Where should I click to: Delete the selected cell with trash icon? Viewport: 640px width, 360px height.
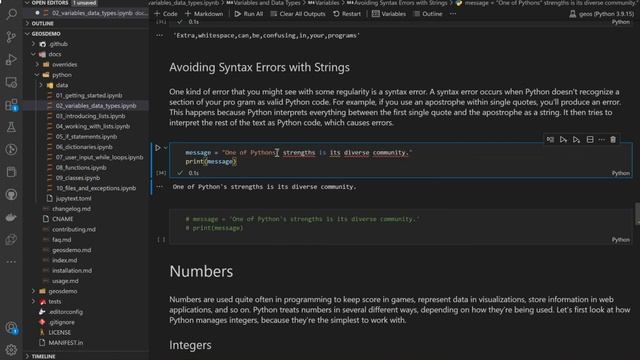point(613,140)
